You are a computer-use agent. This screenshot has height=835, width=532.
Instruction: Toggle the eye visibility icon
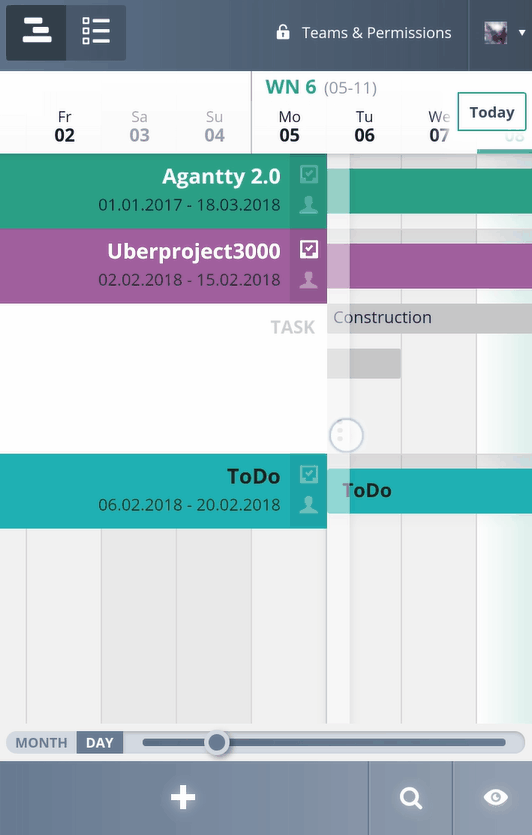tap(495, 797)
